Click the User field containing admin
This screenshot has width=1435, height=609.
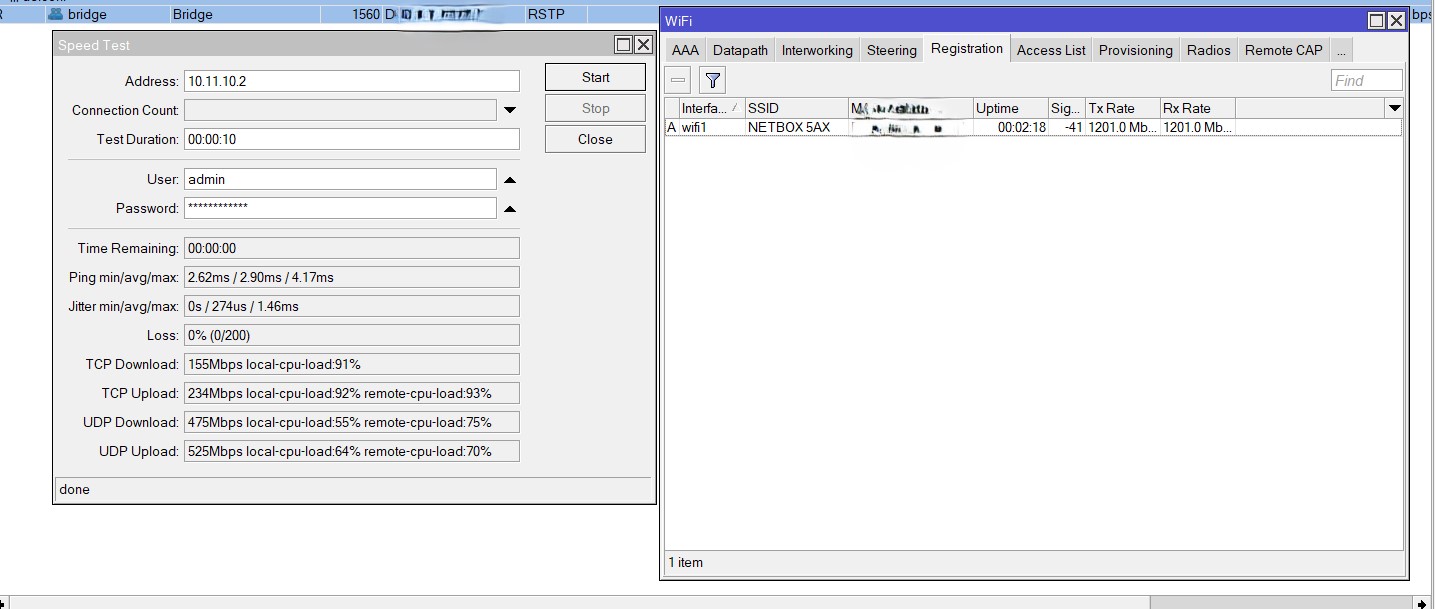340,179
